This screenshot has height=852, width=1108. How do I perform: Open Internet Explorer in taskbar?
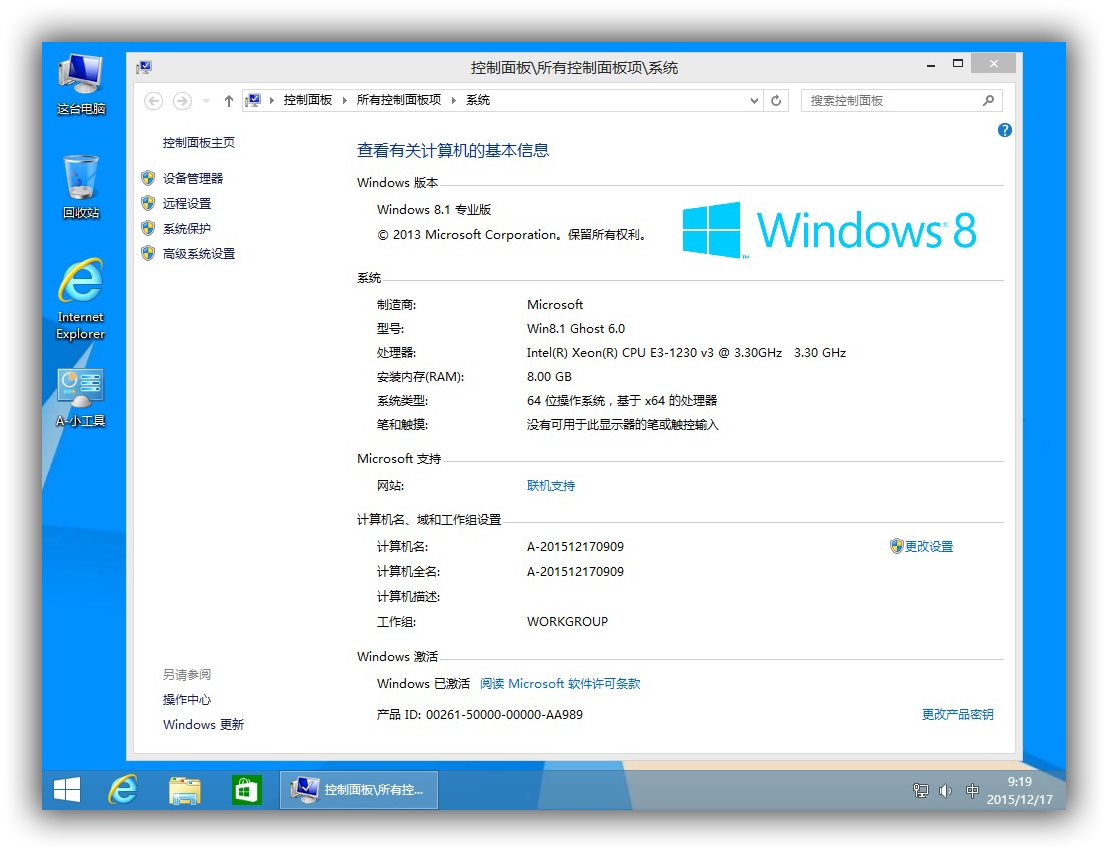point(123,790)
